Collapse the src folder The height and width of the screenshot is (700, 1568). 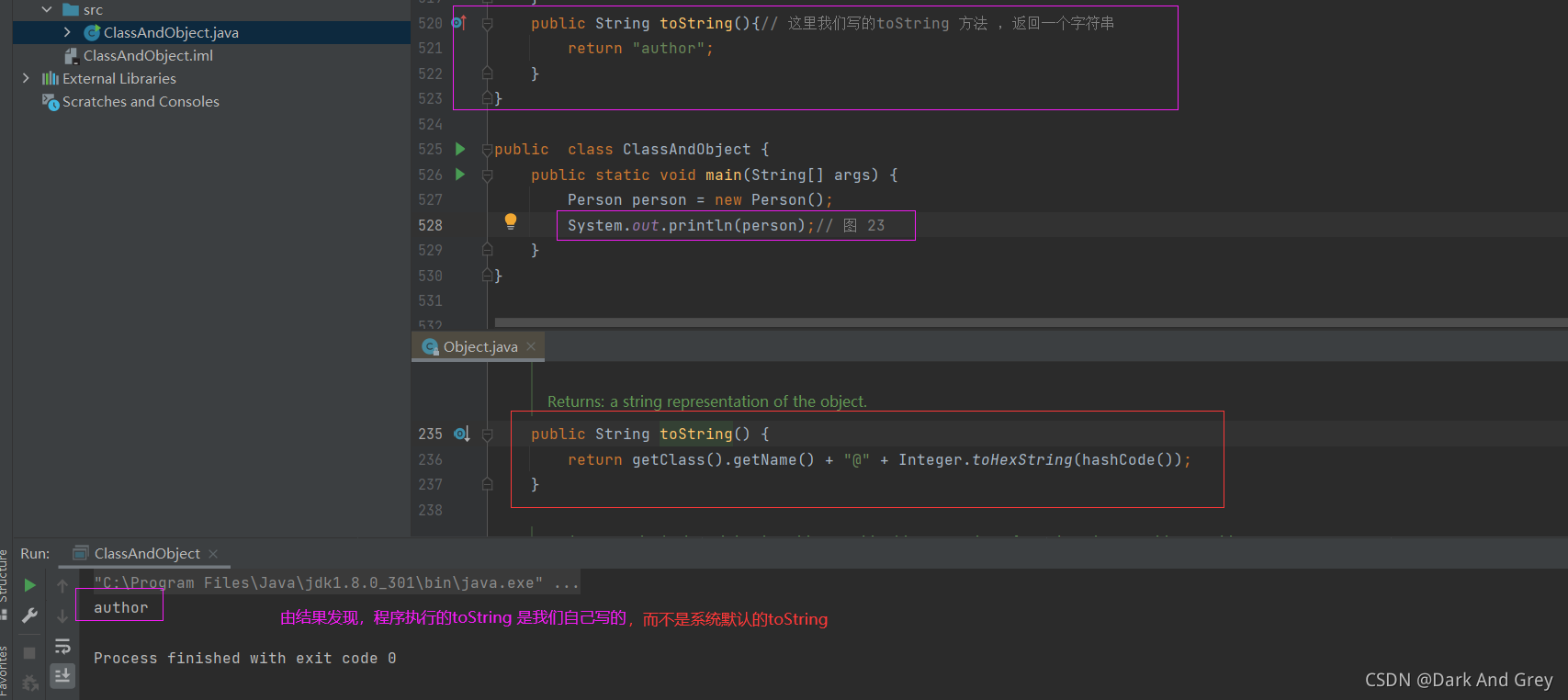(47, 9)
